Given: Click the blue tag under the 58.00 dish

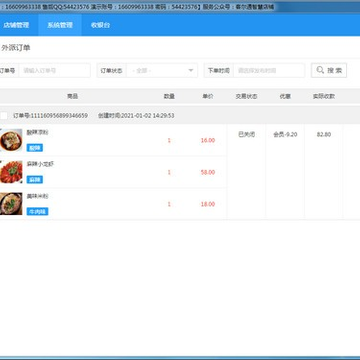Looking at the screenshot, I should click(35, 180).
